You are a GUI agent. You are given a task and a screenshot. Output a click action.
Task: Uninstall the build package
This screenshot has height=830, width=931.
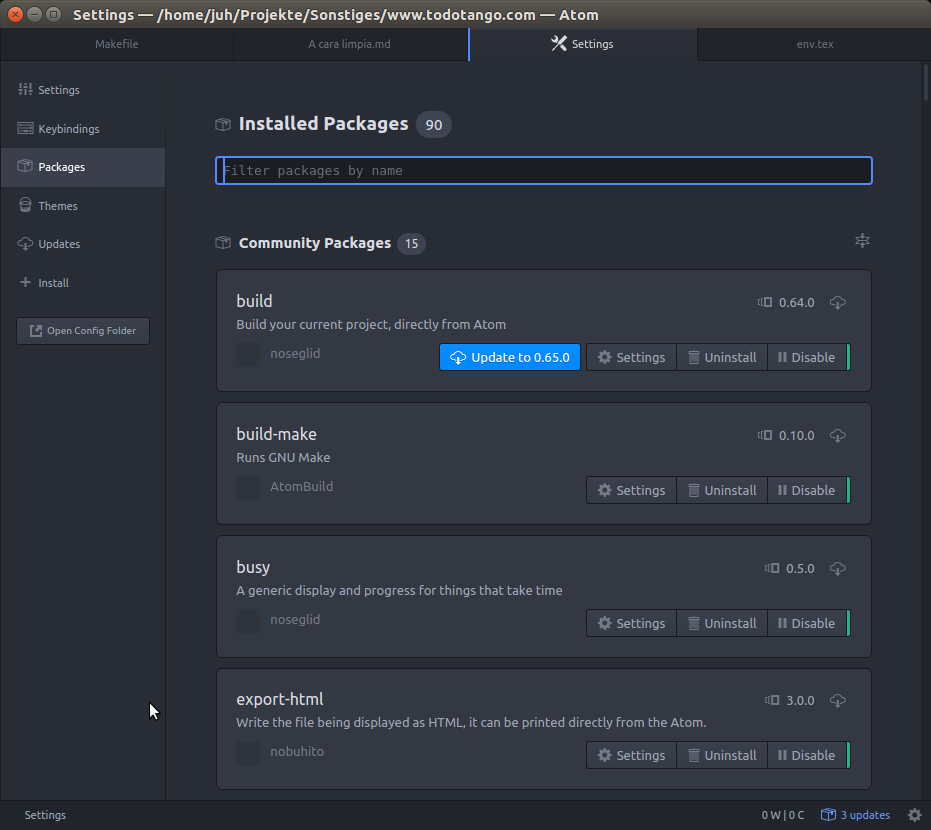(x=722, y=357)
